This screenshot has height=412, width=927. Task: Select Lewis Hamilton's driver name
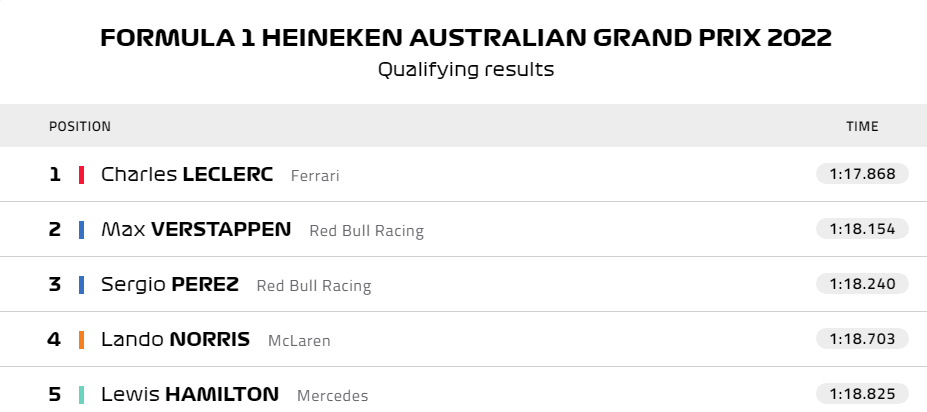pos(190,394)
